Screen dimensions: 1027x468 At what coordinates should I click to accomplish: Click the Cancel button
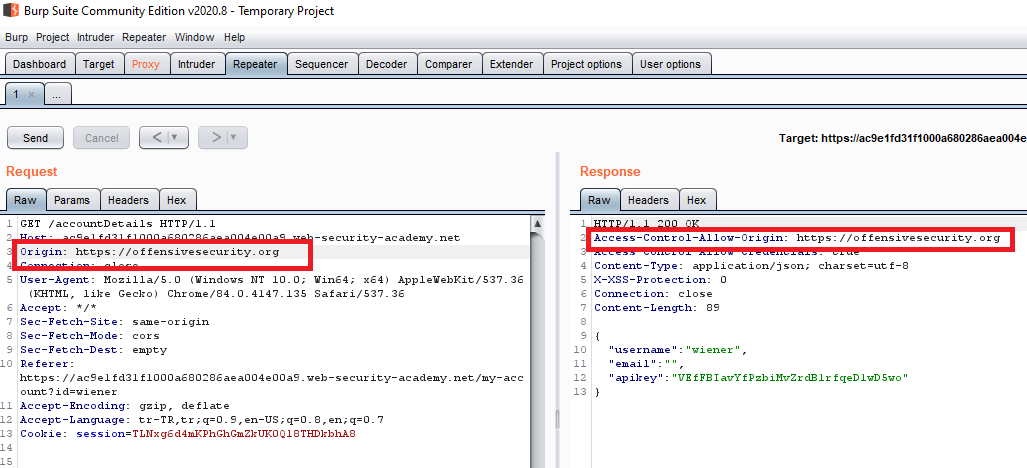click(102, 137)
